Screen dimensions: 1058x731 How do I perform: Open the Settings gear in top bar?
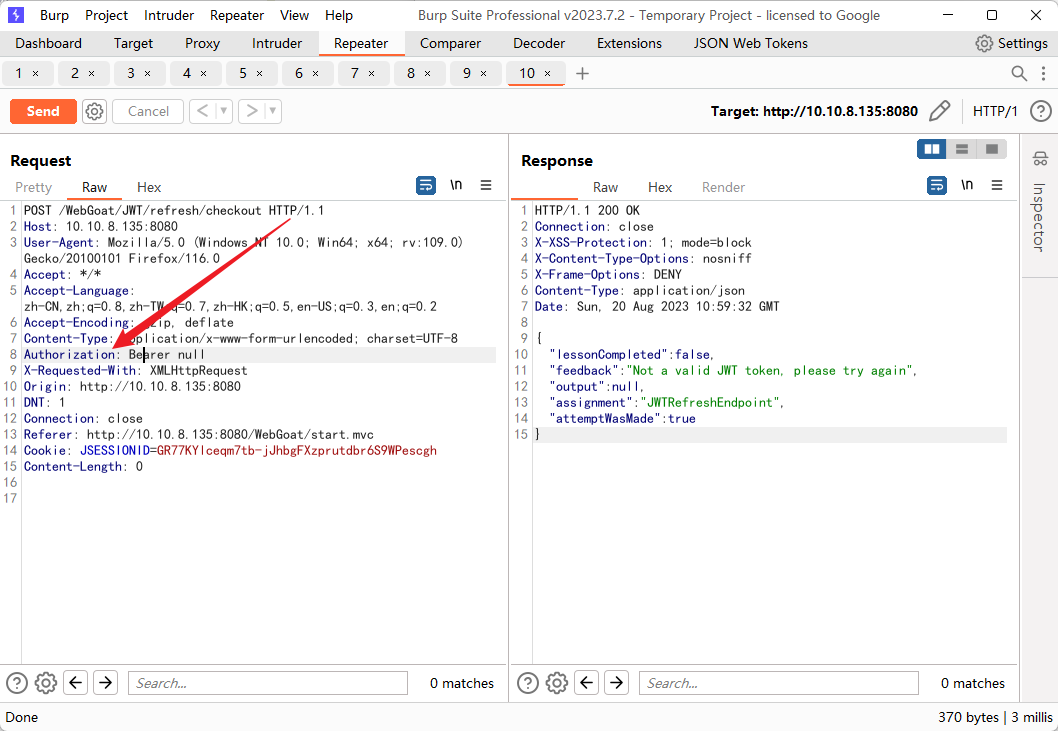click(x=984, y=43)
